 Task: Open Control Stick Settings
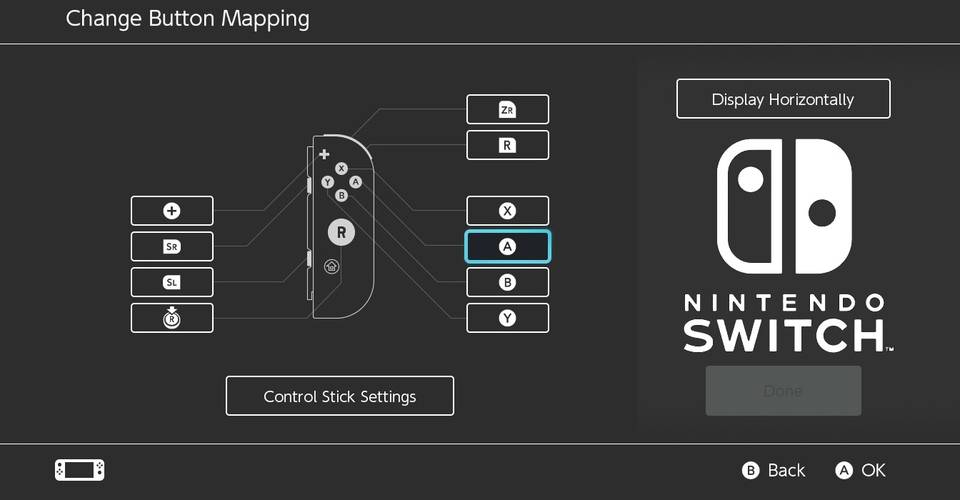pyautogui.click(x=339, y=396)
